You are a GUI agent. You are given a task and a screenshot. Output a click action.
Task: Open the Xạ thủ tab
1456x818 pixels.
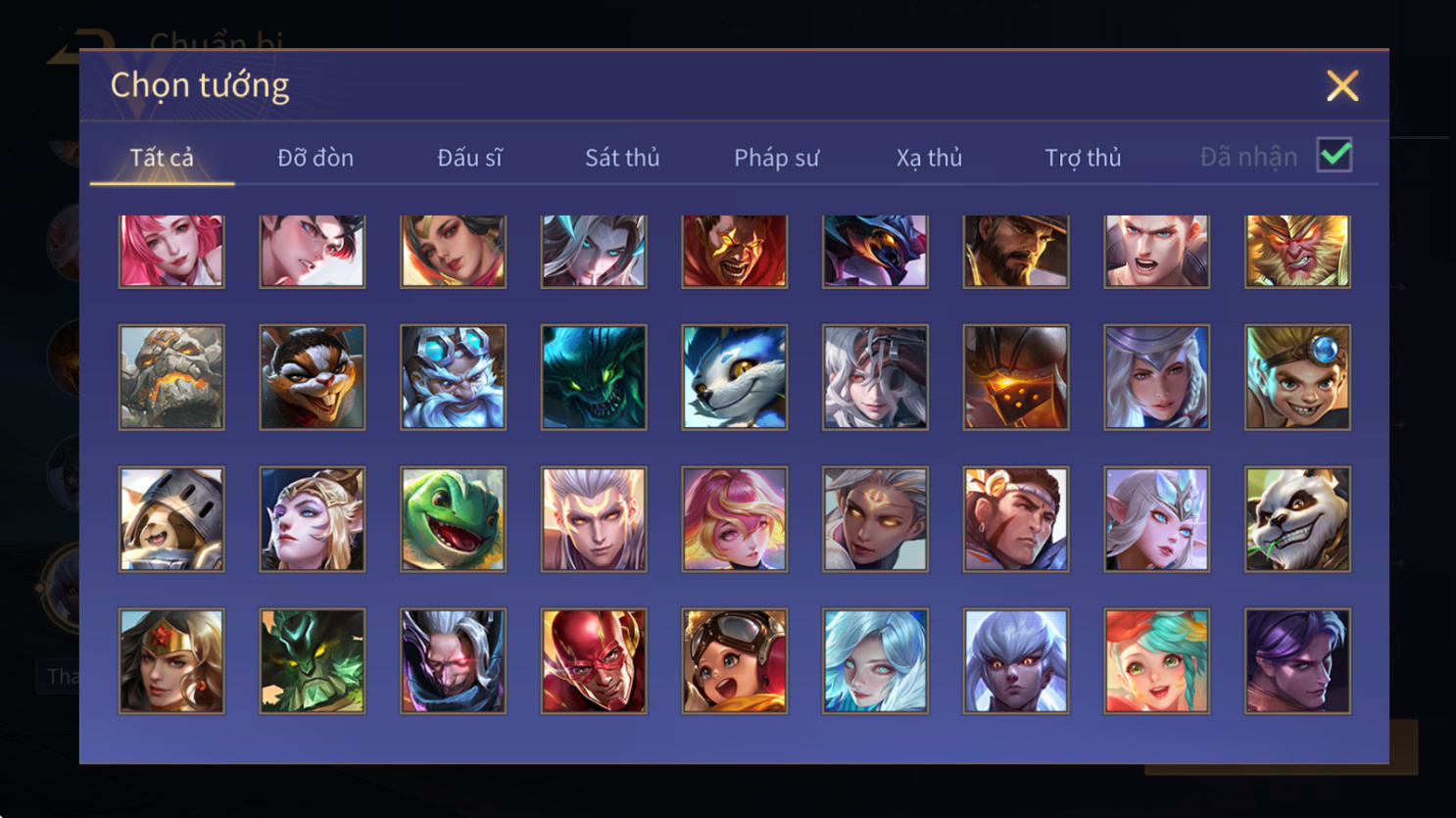[929, 158]
